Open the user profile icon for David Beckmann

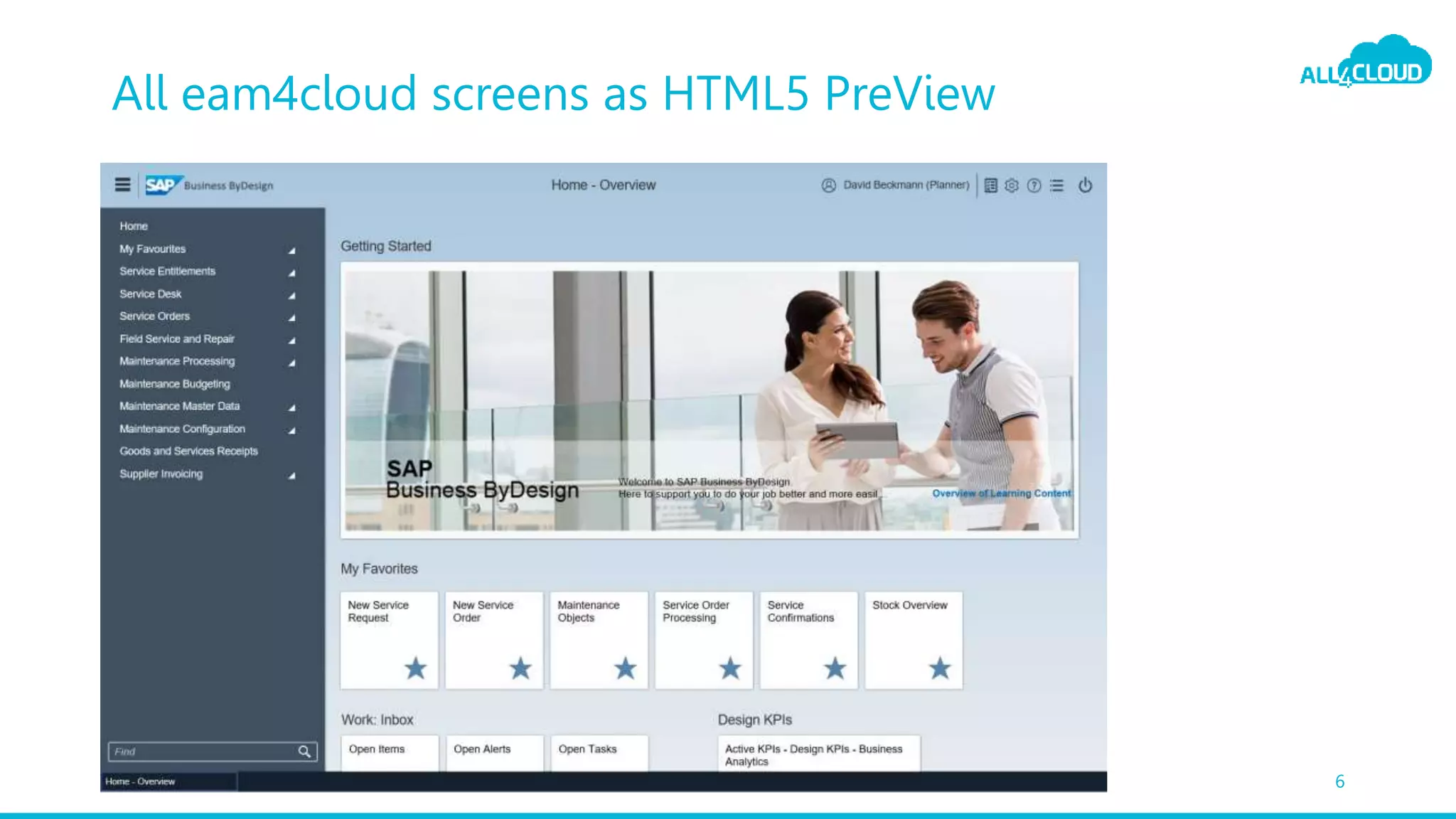pyautogui.click(x=828, y=185)
